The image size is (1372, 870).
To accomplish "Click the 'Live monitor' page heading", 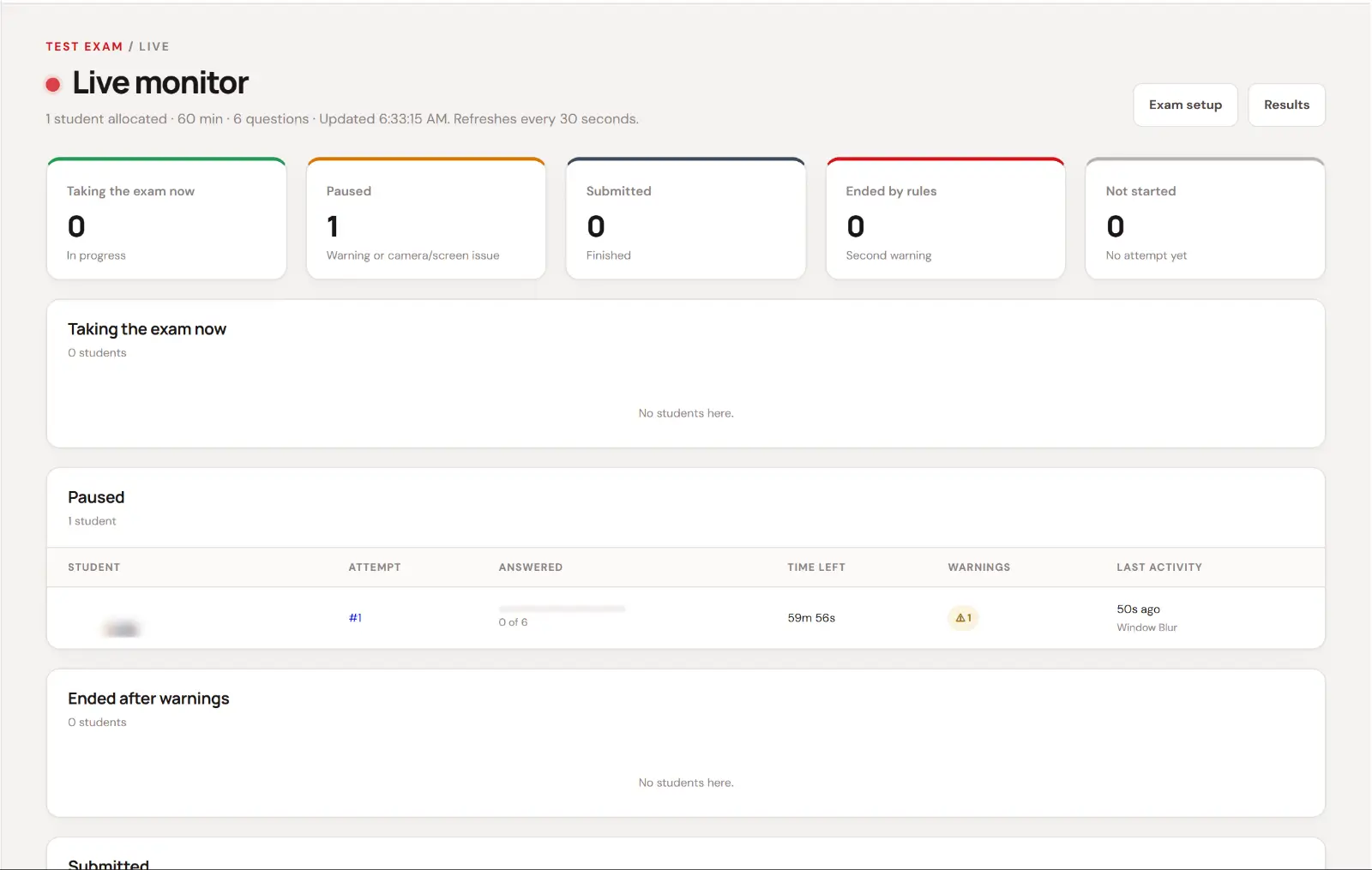I will [x=160, y=83].
